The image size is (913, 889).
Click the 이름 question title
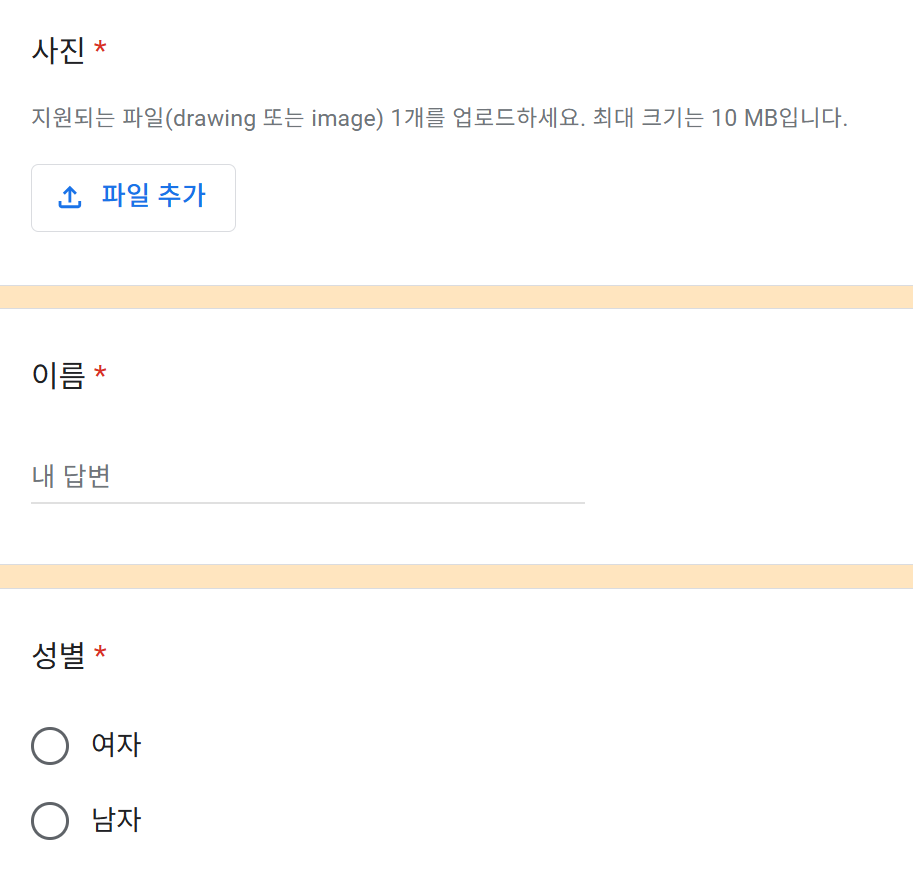pos(55,372)
